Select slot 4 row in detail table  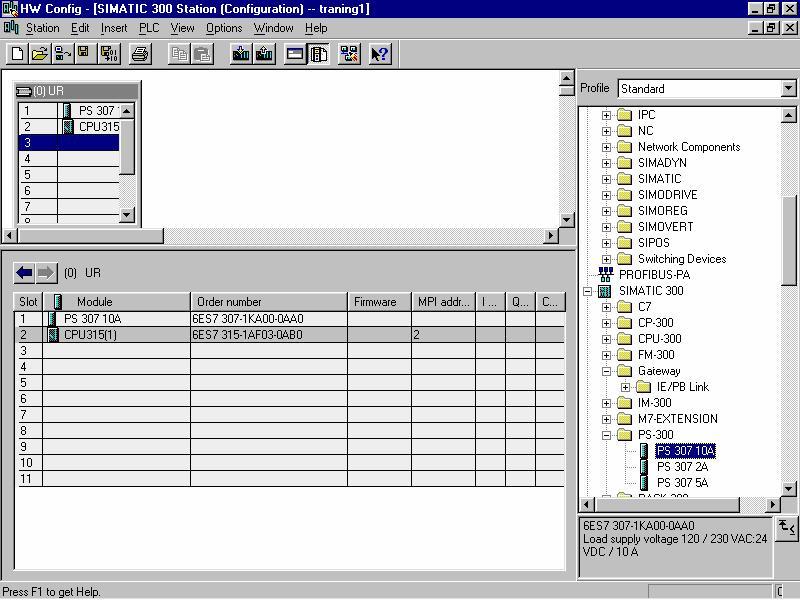(289, 367)
